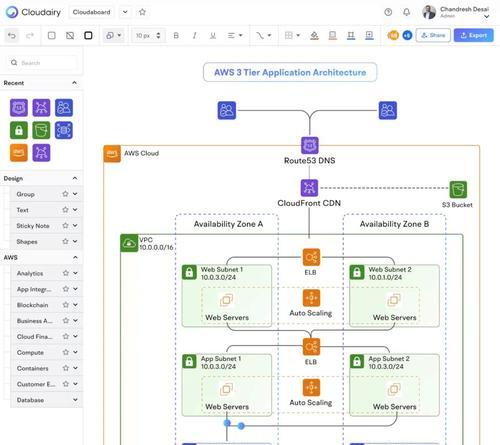Favorite the Group category star
The height and width of the screenshot is (445, 500).
(65, 194)
